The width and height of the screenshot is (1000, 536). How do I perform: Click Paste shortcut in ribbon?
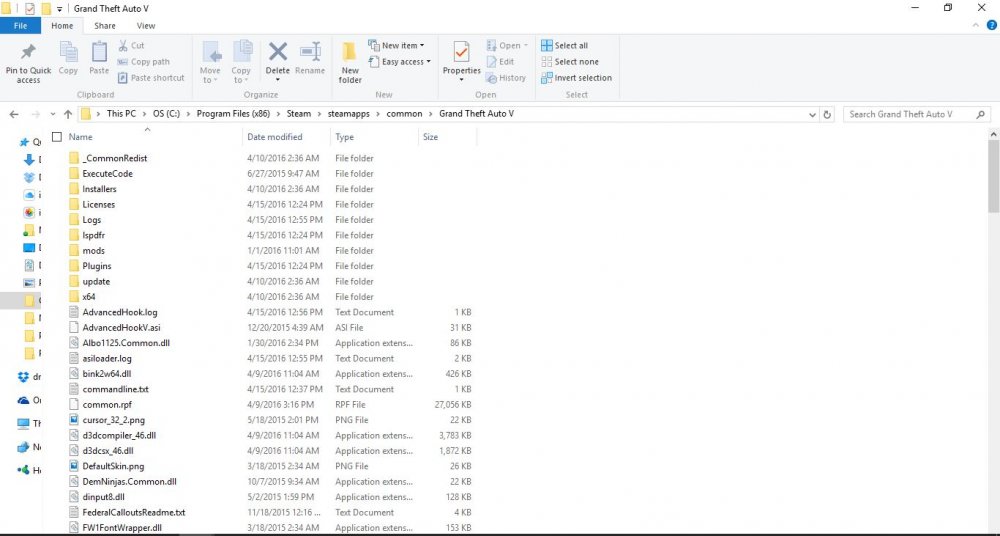(x=151, y=78)
